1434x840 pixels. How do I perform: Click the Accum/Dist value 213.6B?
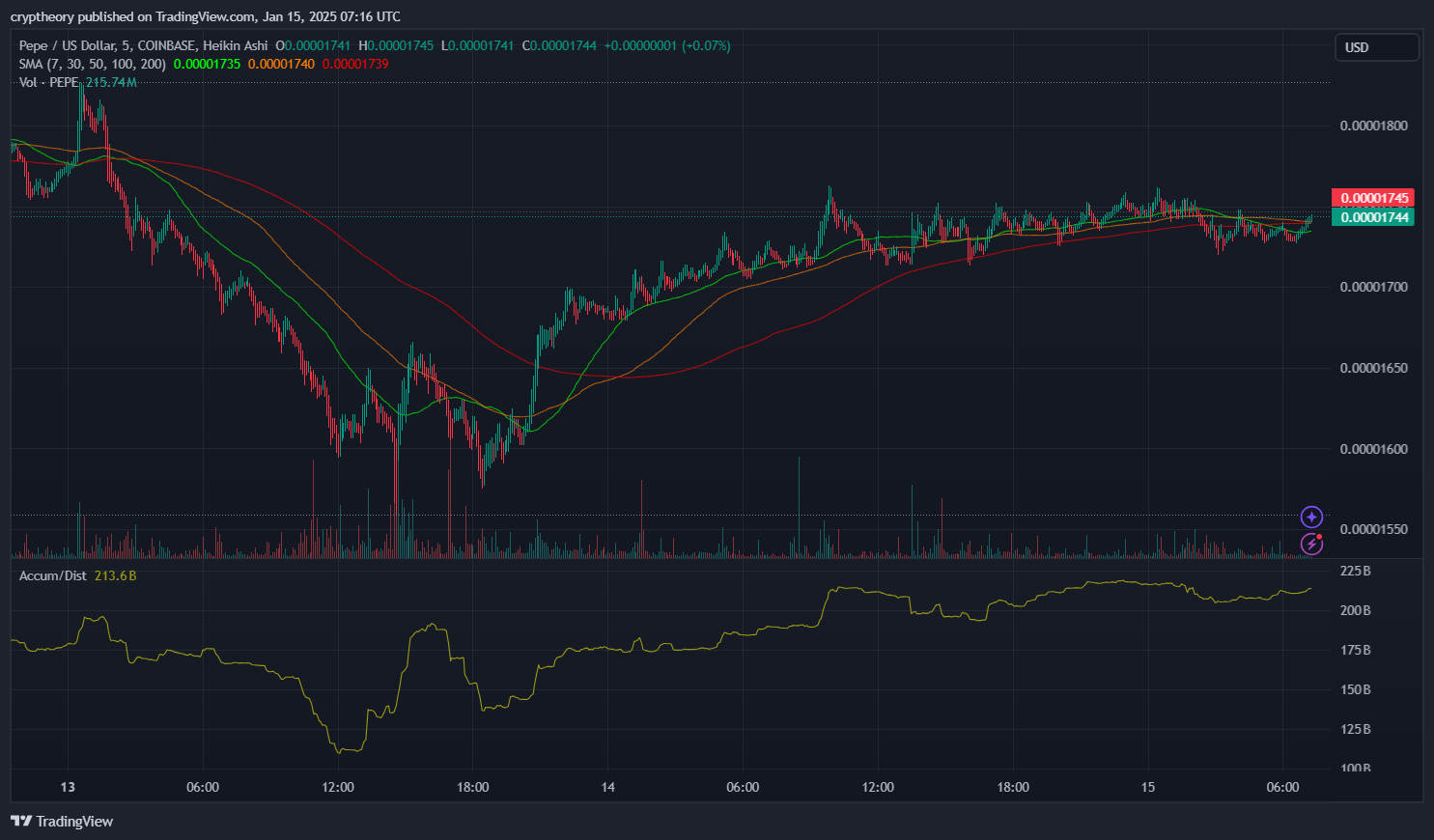coord(116,575)
